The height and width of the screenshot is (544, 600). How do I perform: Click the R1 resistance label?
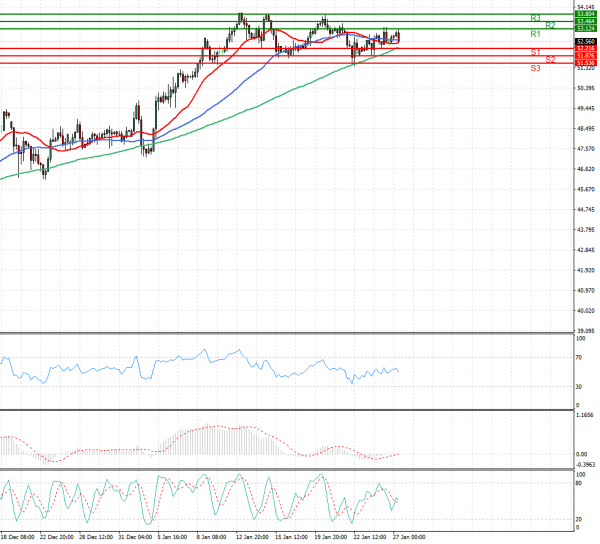coord(535,34)
